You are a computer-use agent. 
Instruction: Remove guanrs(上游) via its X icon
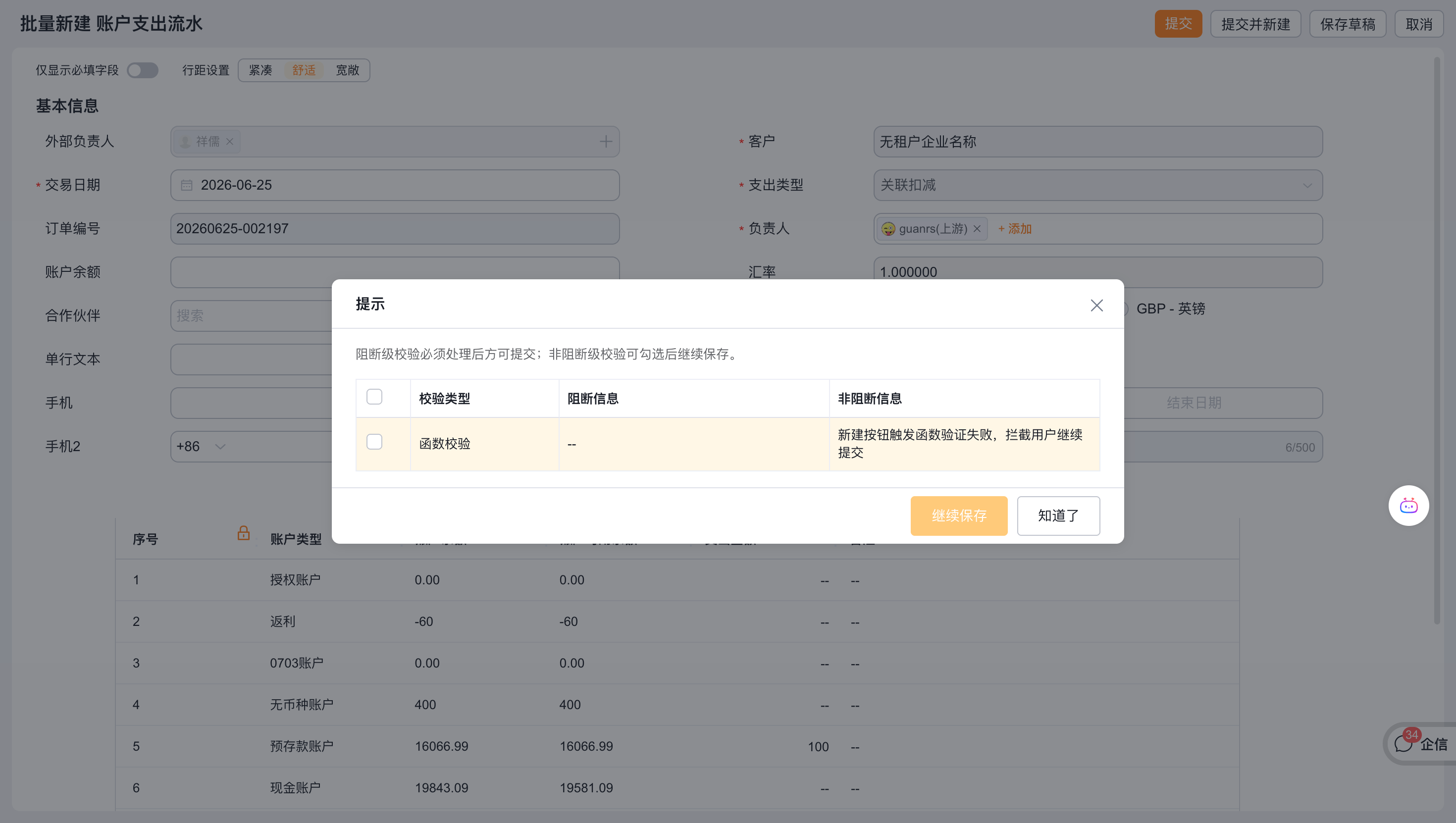coord(977,229)
